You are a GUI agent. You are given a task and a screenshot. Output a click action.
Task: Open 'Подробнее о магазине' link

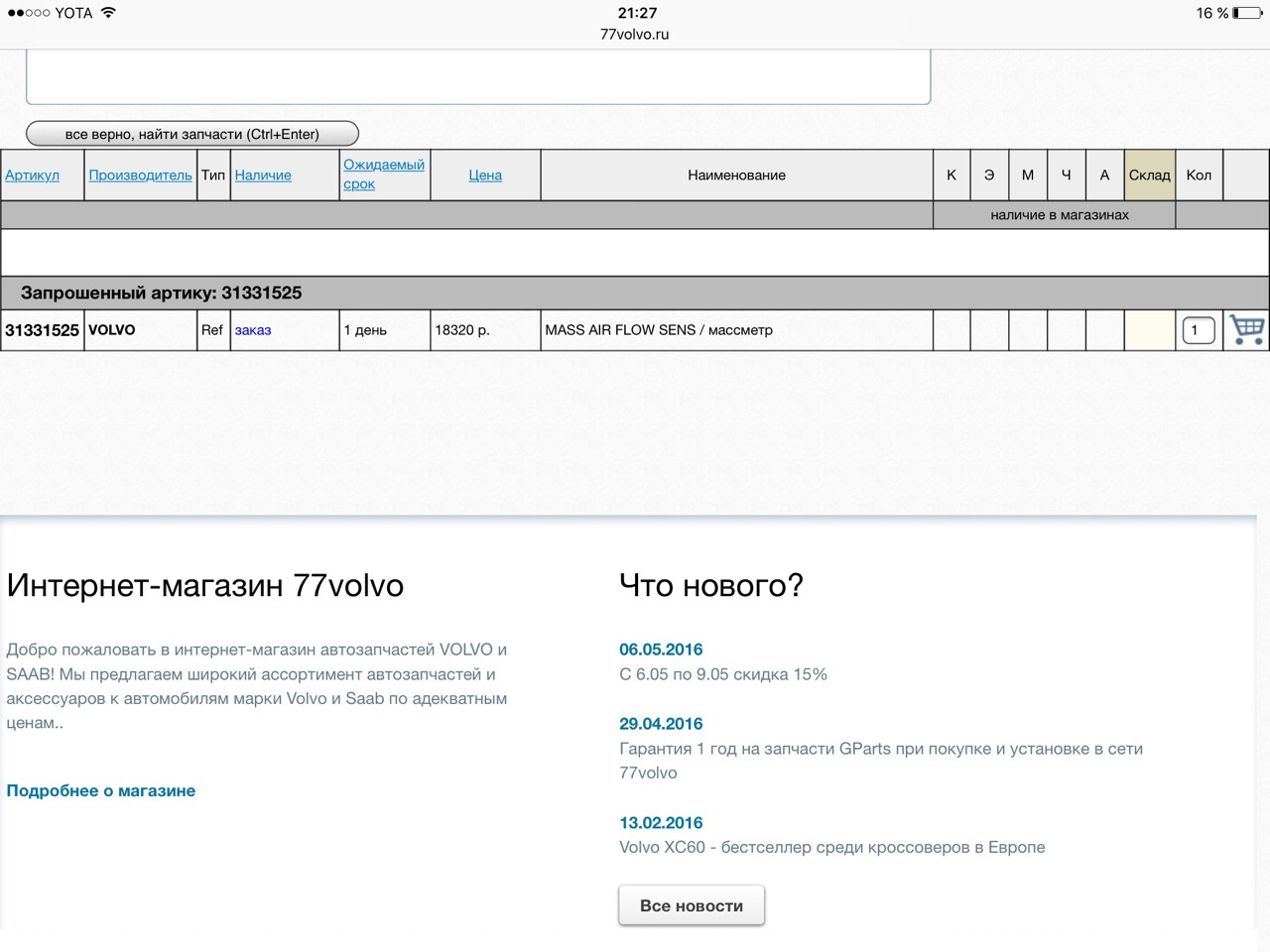tap(101, 790)
